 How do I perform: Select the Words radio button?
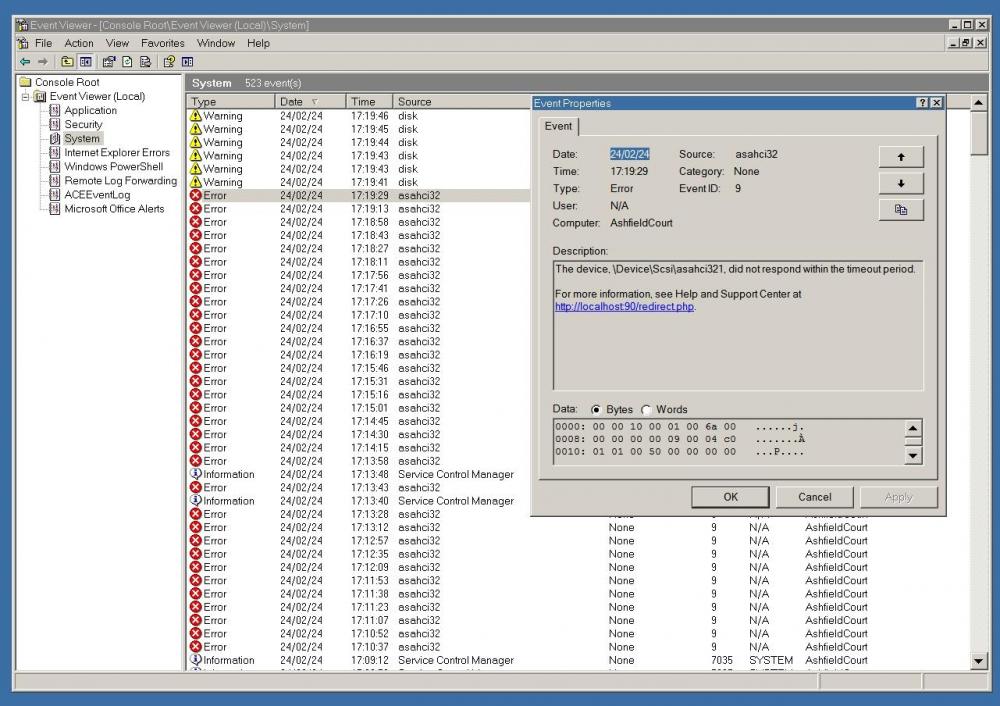[x=646, y=410]
